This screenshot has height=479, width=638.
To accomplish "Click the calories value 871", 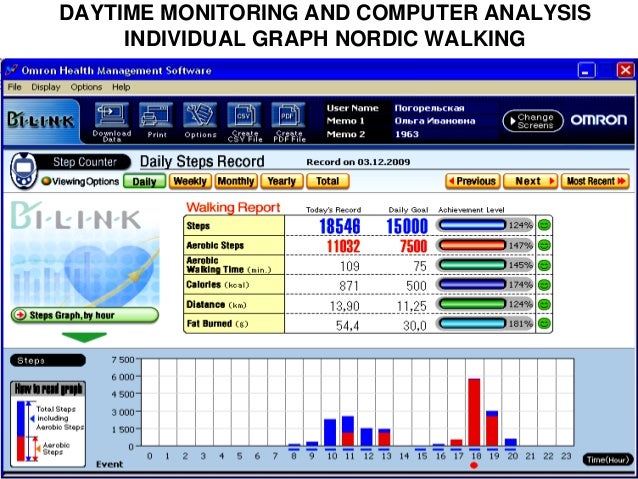I will tap(349, 286).
